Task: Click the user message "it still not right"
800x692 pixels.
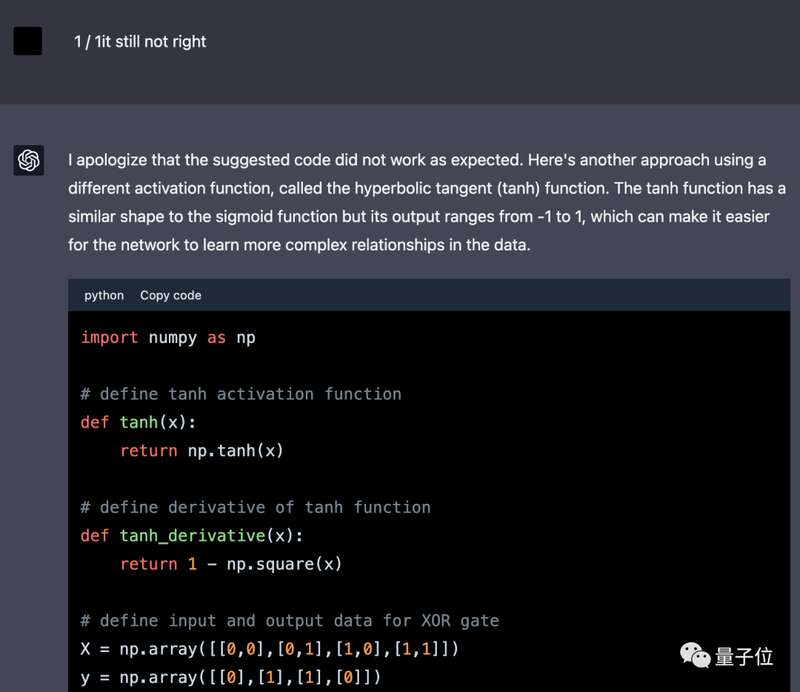Action: [150, 42]
